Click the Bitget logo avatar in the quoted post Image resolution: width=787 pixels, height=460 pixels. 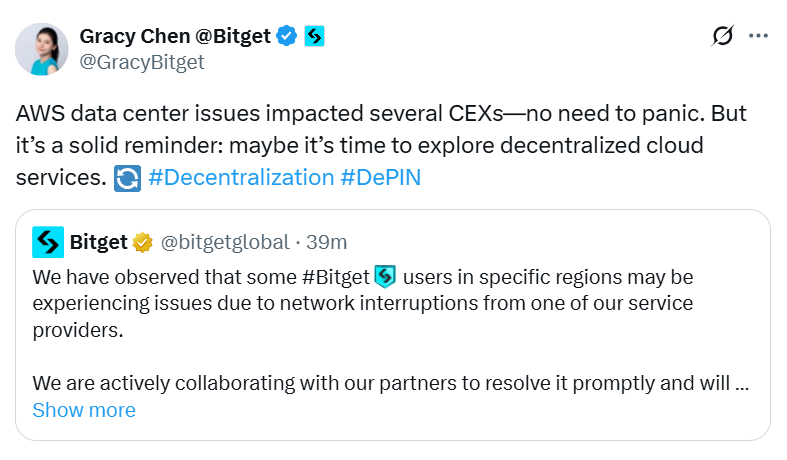(48, 242)
